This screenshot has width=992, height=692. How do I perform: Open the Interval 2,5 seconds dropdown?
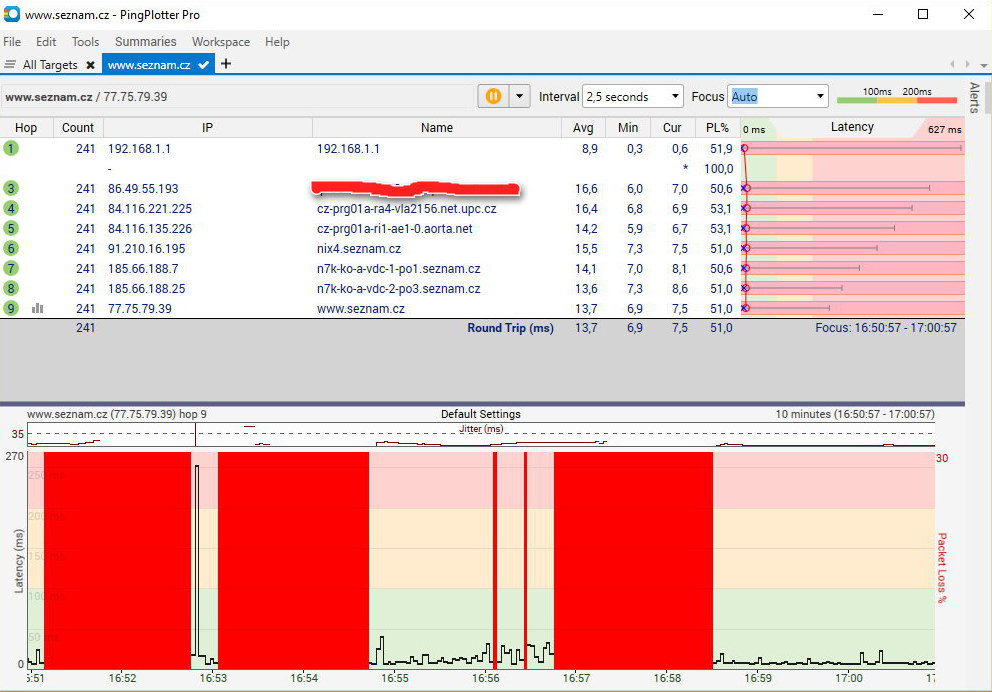pyautogui.click(x=632, y=96)
